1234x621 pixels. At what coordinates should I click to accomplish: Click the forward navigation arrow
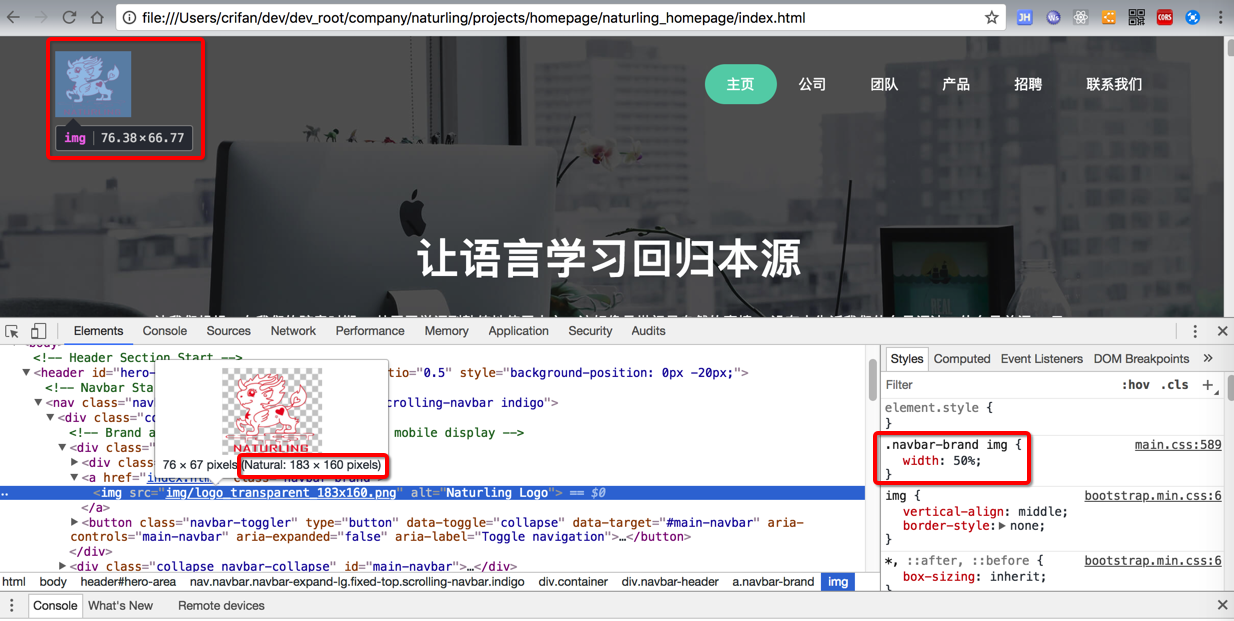click(41, 17)
